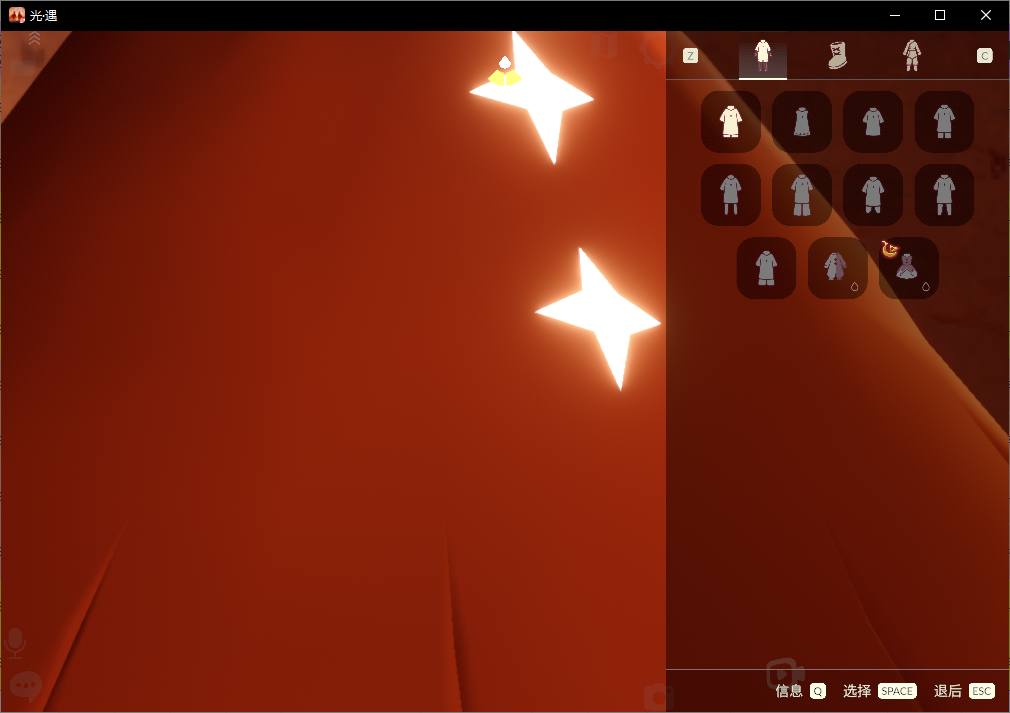Click the 选择 select label
This screenshot has height=713, width=1010.
[857, 691]
